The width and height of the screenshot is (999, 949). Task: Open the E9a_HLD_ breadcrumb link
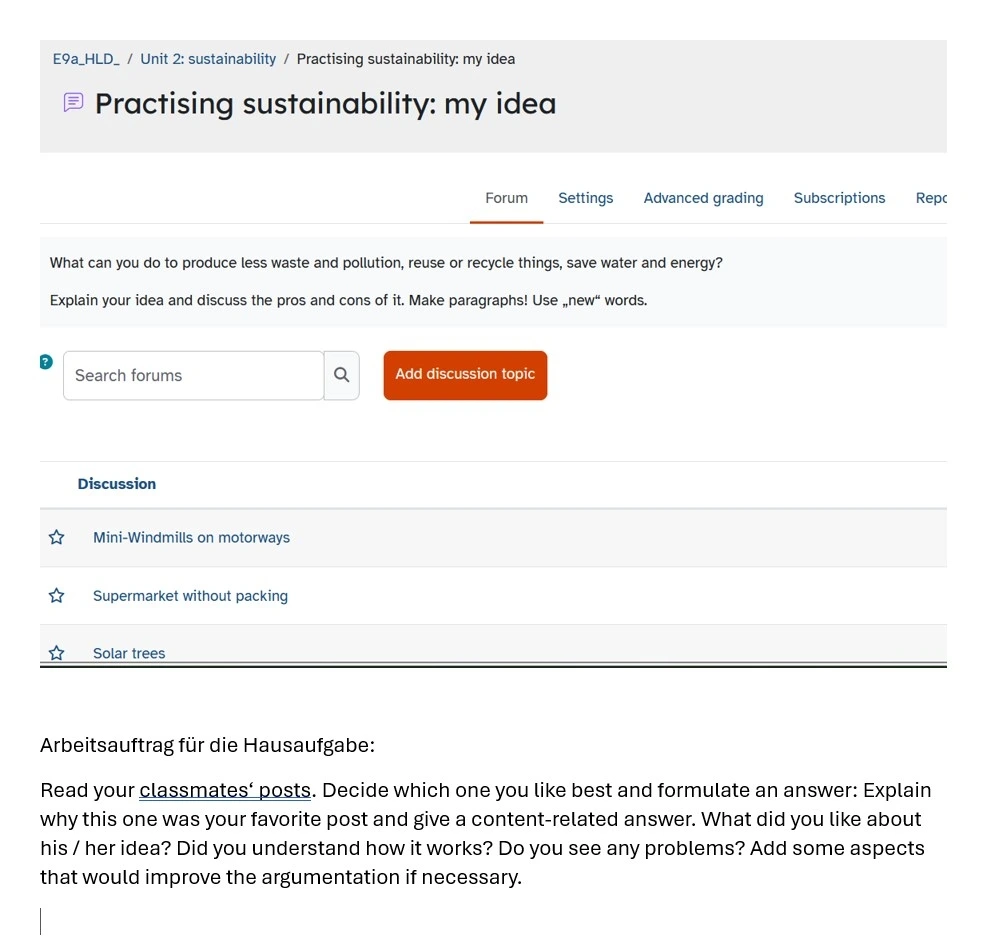(86, 59)
